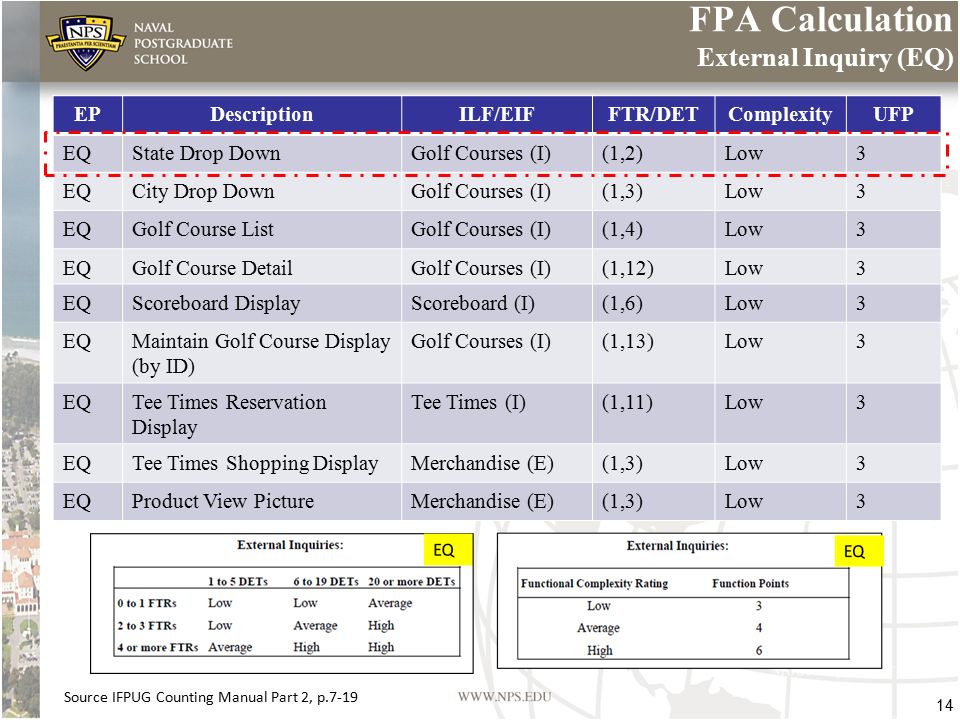Click the '0 to 1 FTRs' row label
The width and height of the screenshot is (960, 720).
(147, 603)
